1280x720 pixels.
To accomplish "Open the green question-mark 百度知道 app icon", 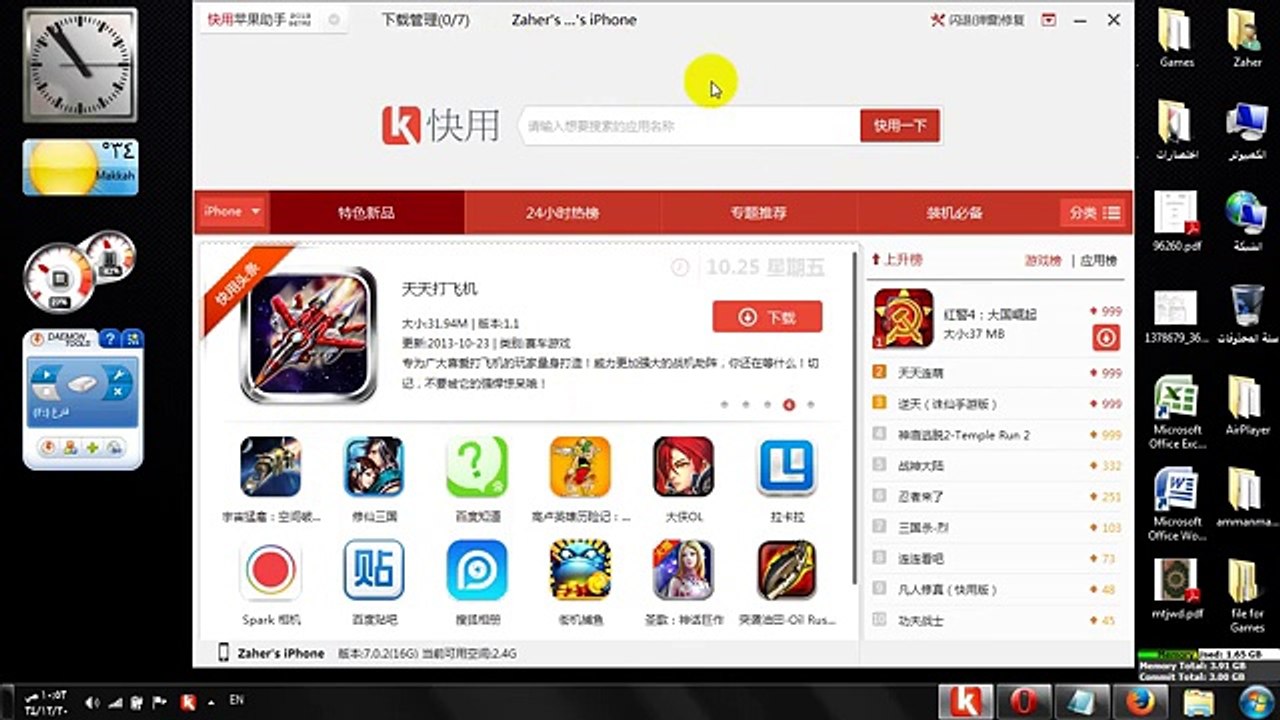I will [477, 467].
